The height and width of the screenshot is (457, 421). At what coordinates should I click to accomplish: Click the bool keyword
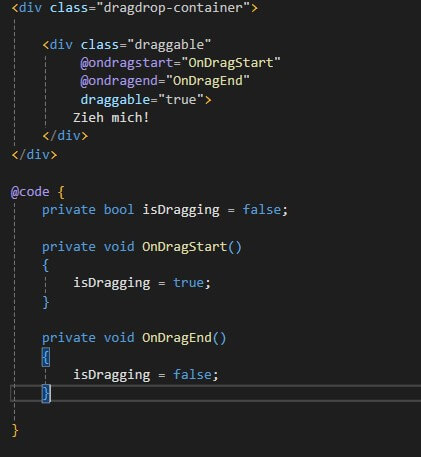119,210
